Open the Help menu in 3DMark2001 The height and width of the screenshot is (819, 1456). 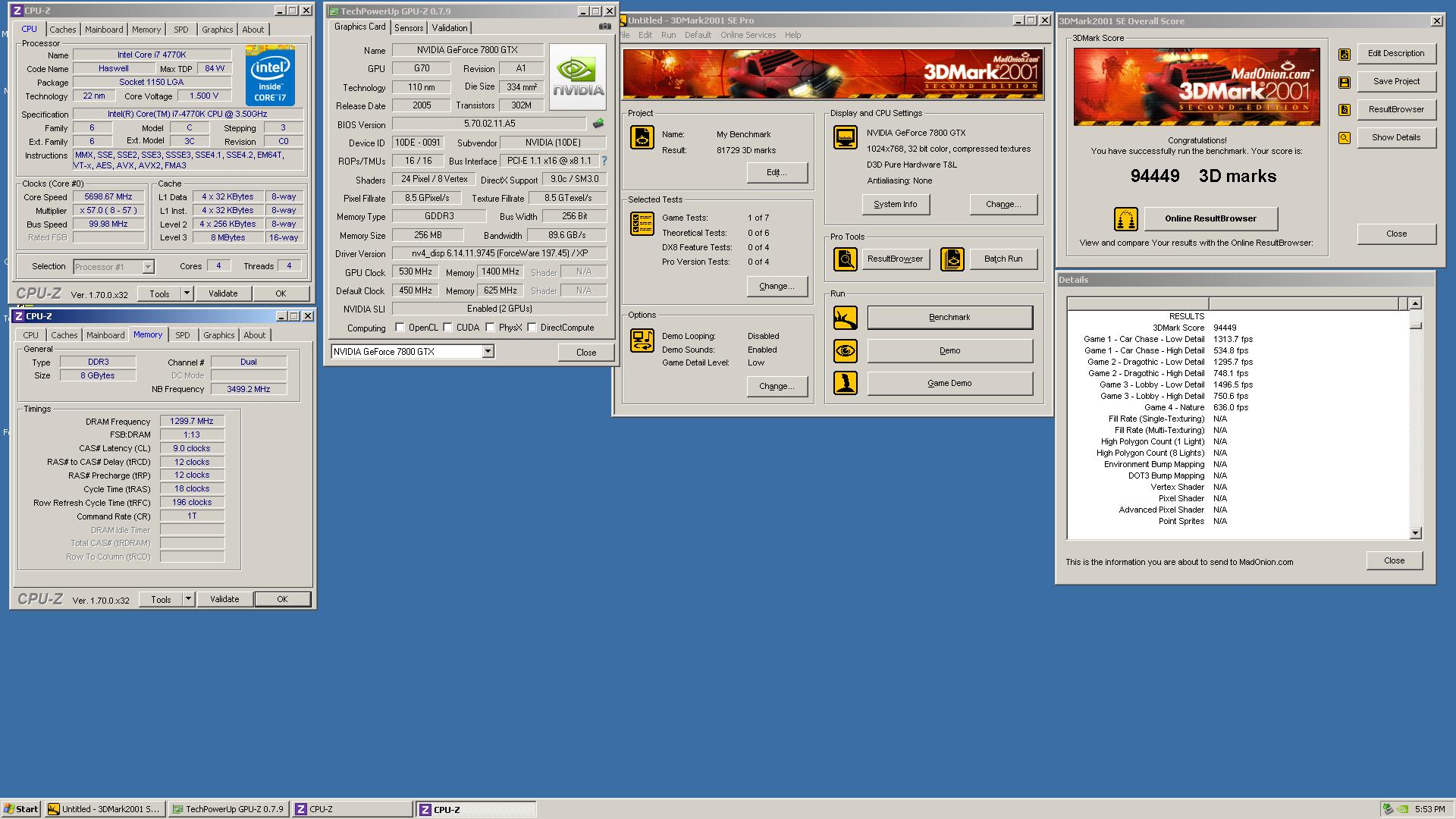[792, 35]
